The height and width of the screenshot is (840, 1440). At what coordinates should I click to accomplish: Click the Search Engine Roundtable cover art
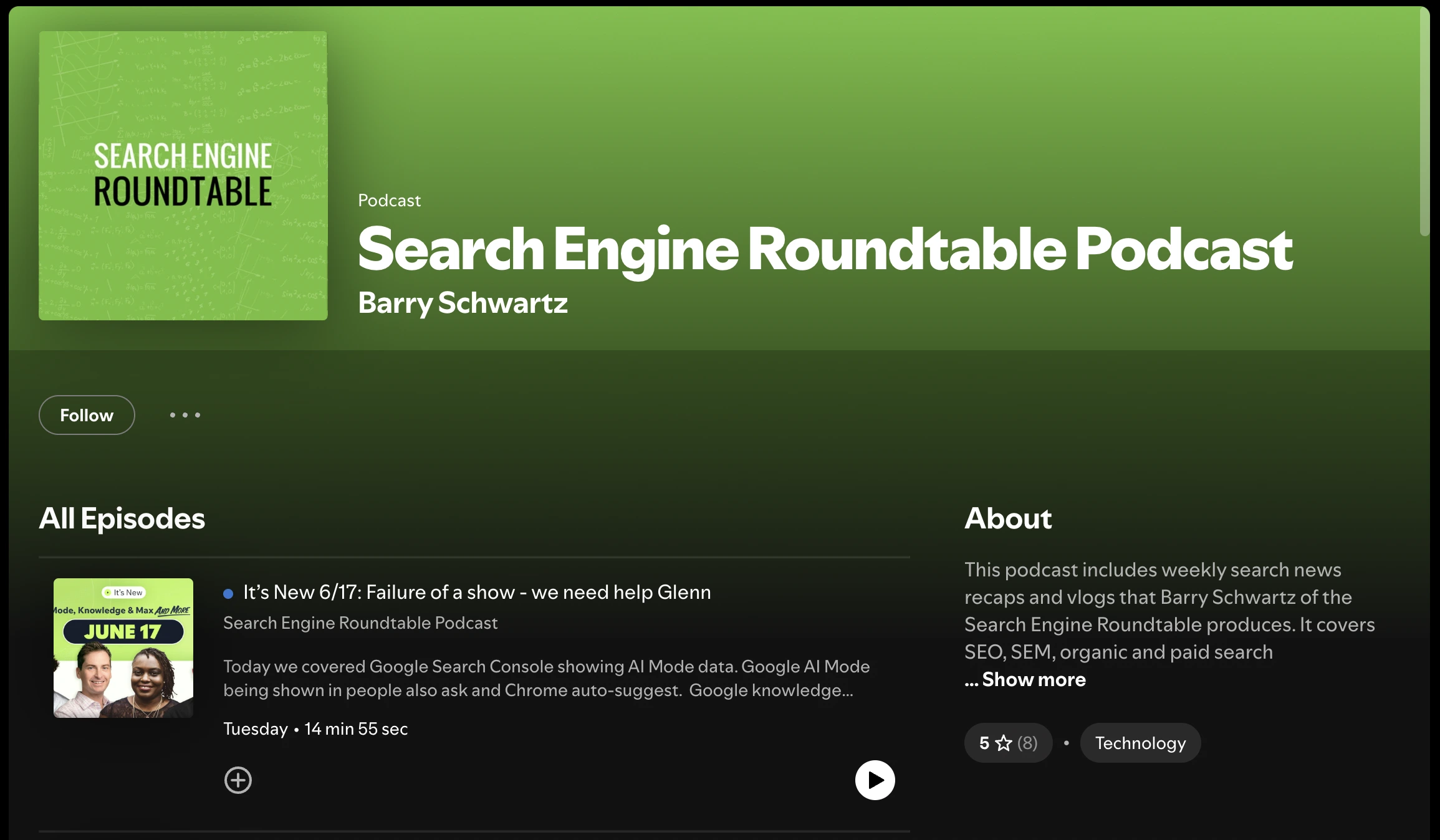(183, 176)
